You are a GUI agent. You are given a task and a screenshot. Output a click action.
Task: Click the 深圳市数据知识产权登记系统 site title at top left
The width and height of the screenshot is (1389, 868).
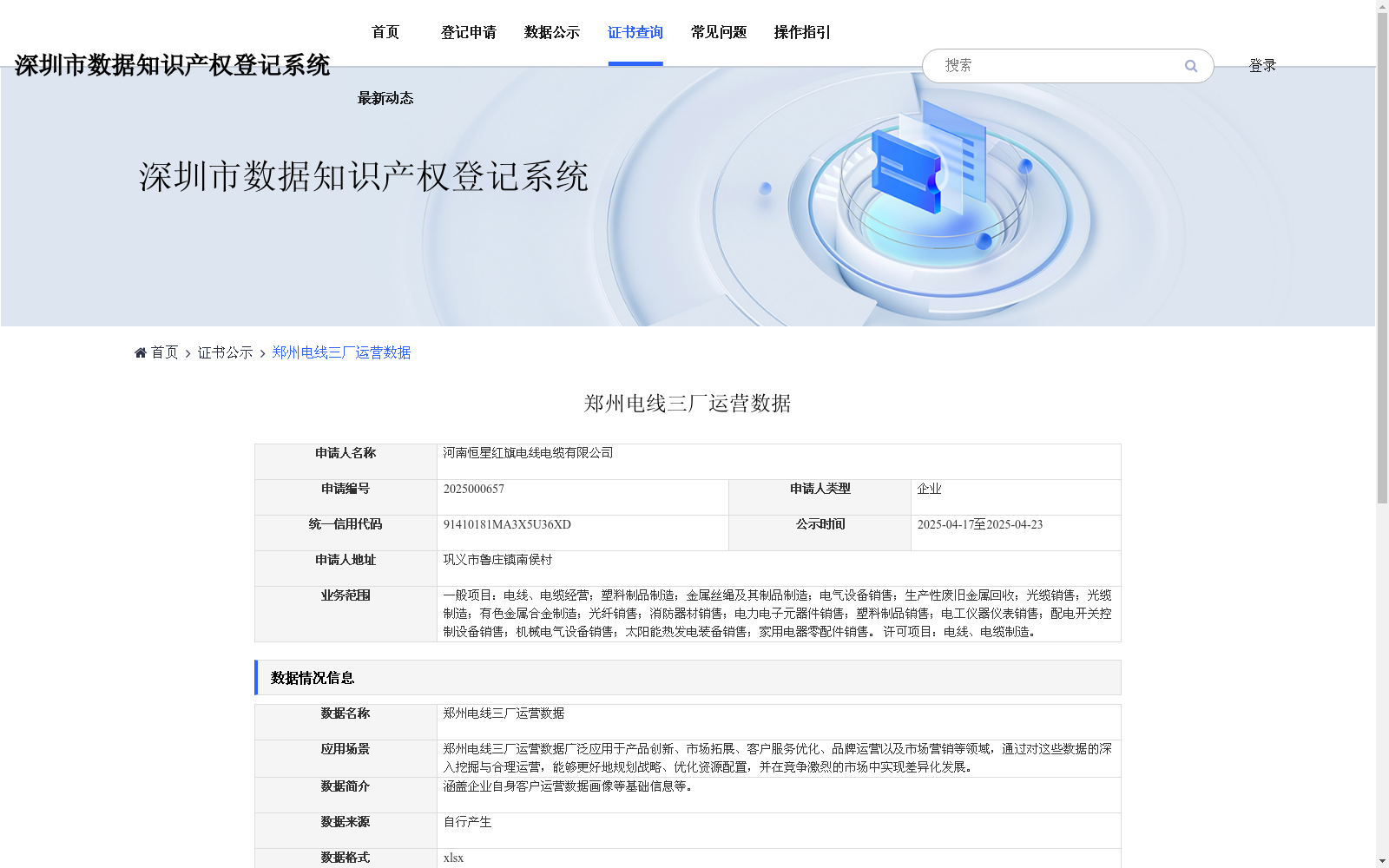(x=172, y=65)
